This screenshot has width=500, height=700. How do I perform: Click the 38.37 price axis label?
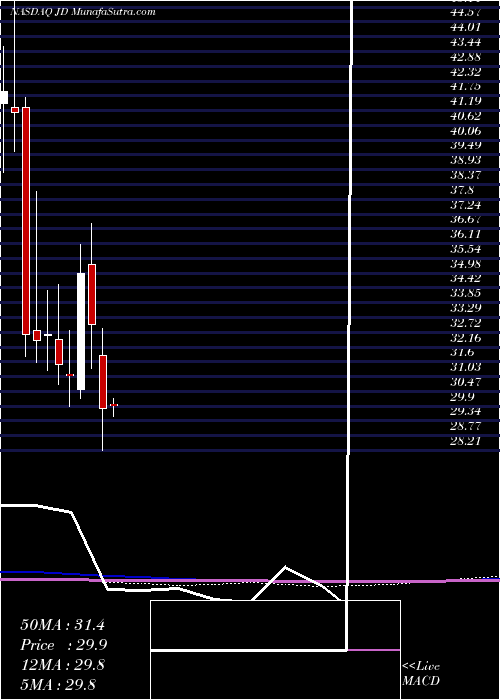point(465,175)
